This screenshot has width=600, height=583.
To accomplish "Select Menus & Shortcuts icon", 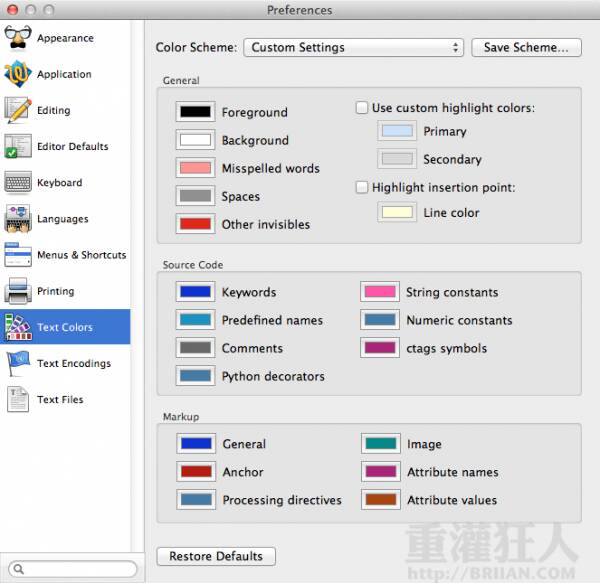I will (x=18, y=254).
